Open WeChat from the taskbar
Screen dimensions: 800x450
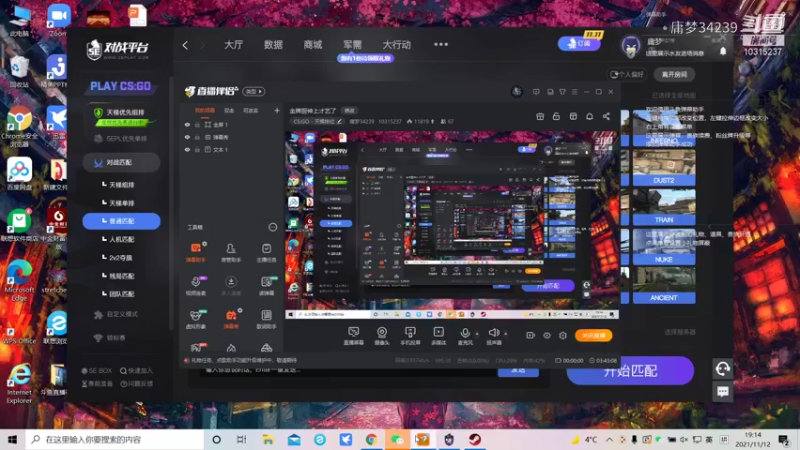point(397,439)
